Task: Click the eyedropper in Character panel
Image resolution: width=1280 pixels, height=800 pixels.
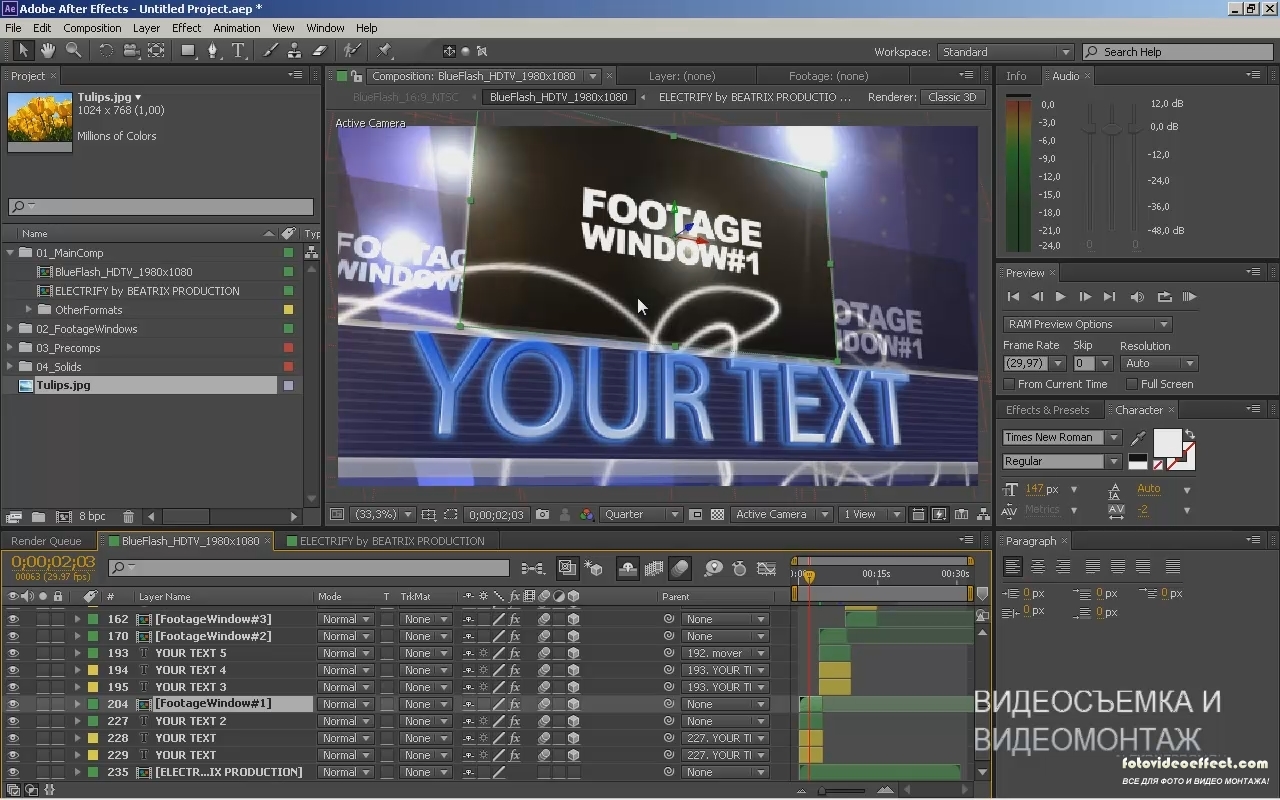Action: 1138,438
